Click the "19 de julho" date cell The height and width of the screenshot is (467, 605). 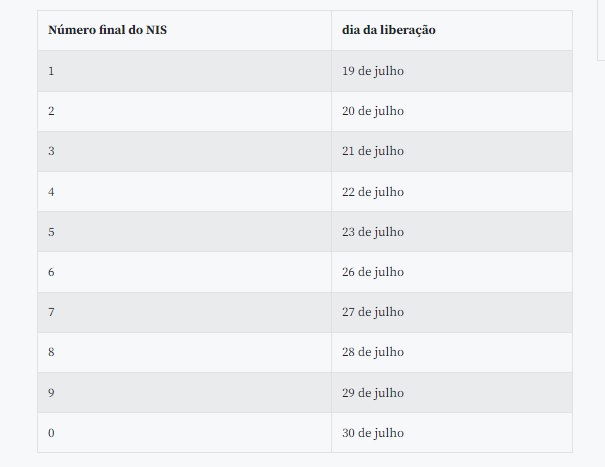(x=373, y=71)
